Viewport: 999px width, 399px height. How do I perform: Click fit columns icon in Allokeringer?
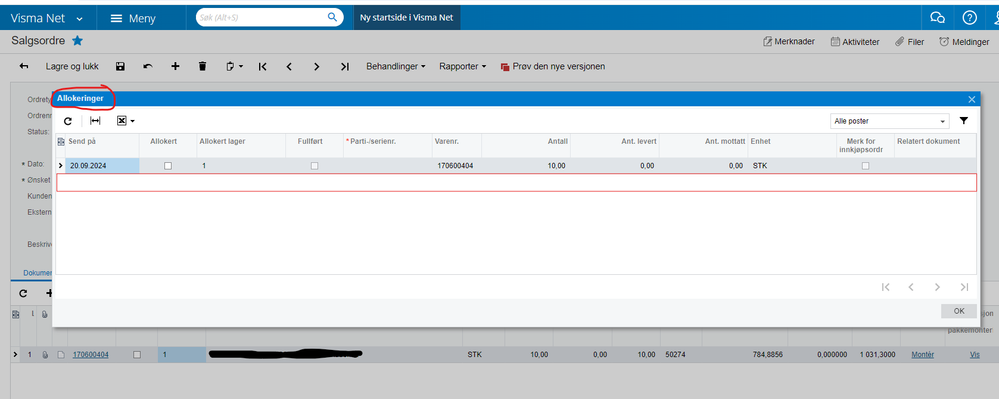click(x=95, y=120)
